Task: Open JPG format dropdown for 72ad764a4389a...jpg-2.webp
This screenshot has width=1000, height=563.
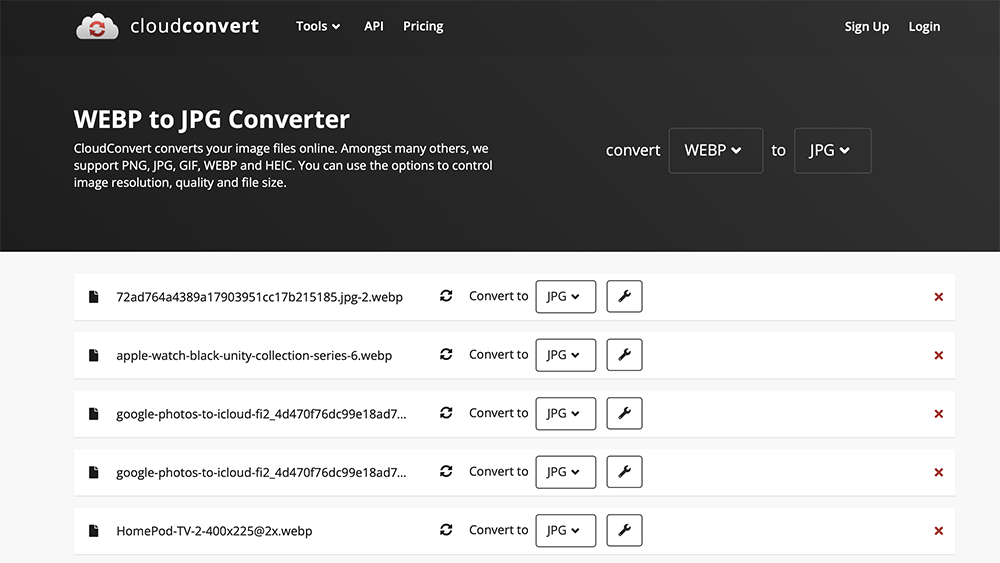Action: pos(566,296)
